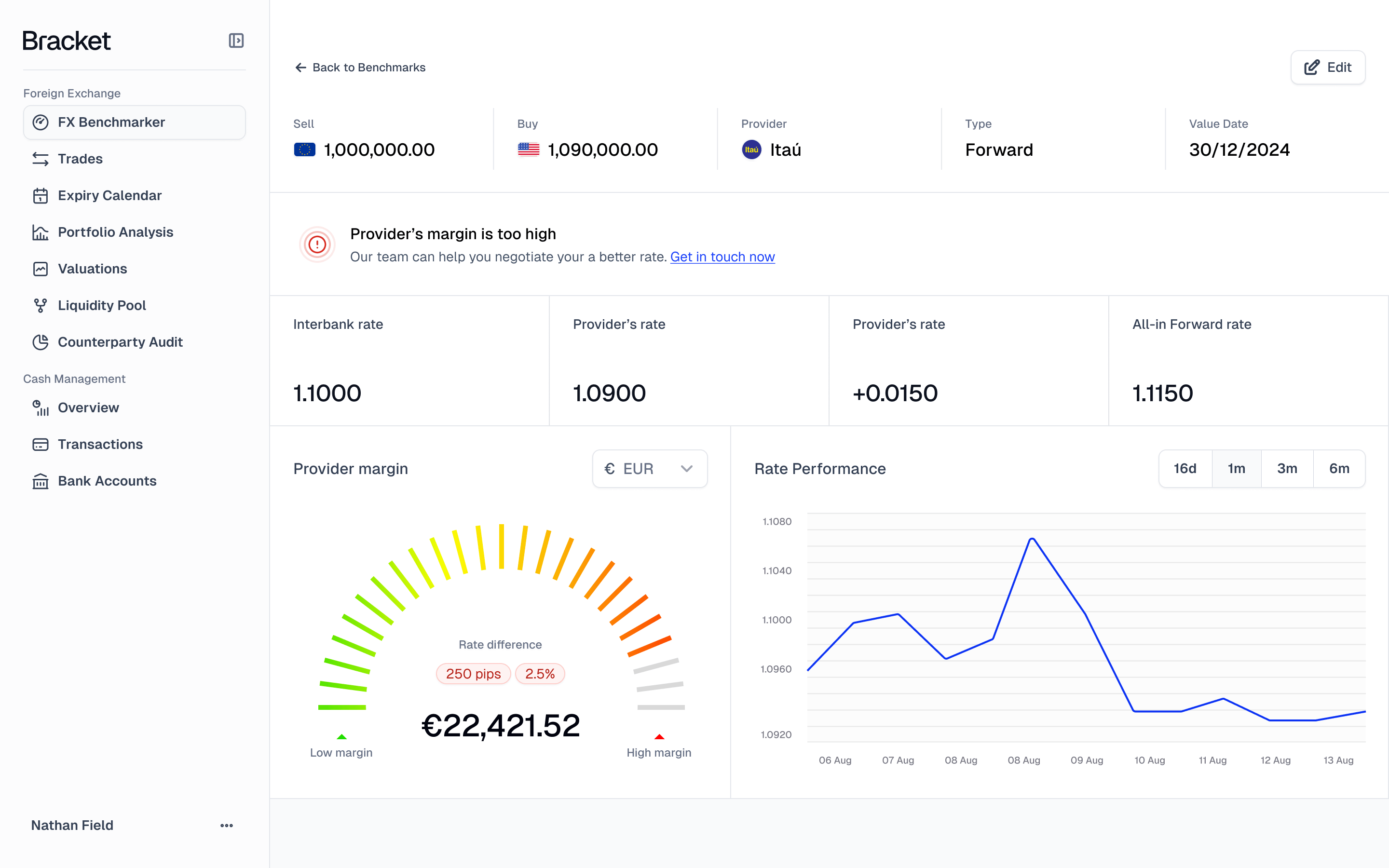This screenshot has width=1389, height=868.
Task: Click the euro symbol in the currency selector
Action: pos(610,469)
